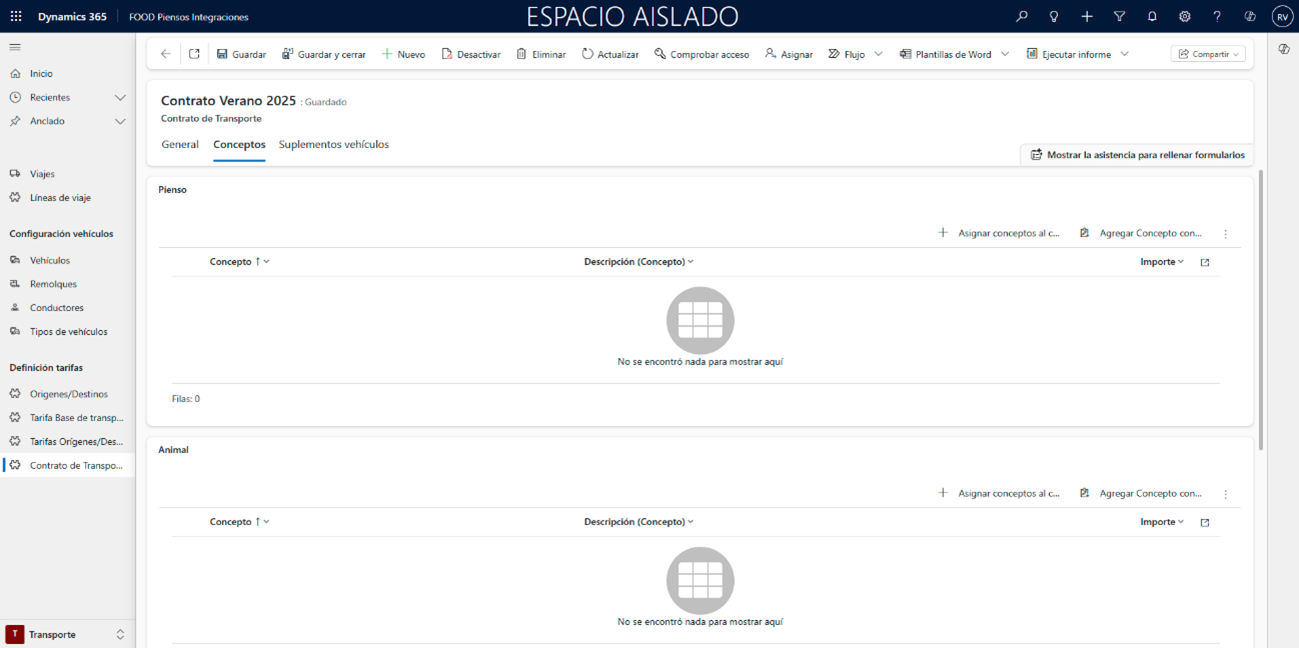The height and width of the screenshot is (648, 1299).
Task: Click the advanced filter funnel icon
Action: pyautogui.click(x=1119, y=17)
